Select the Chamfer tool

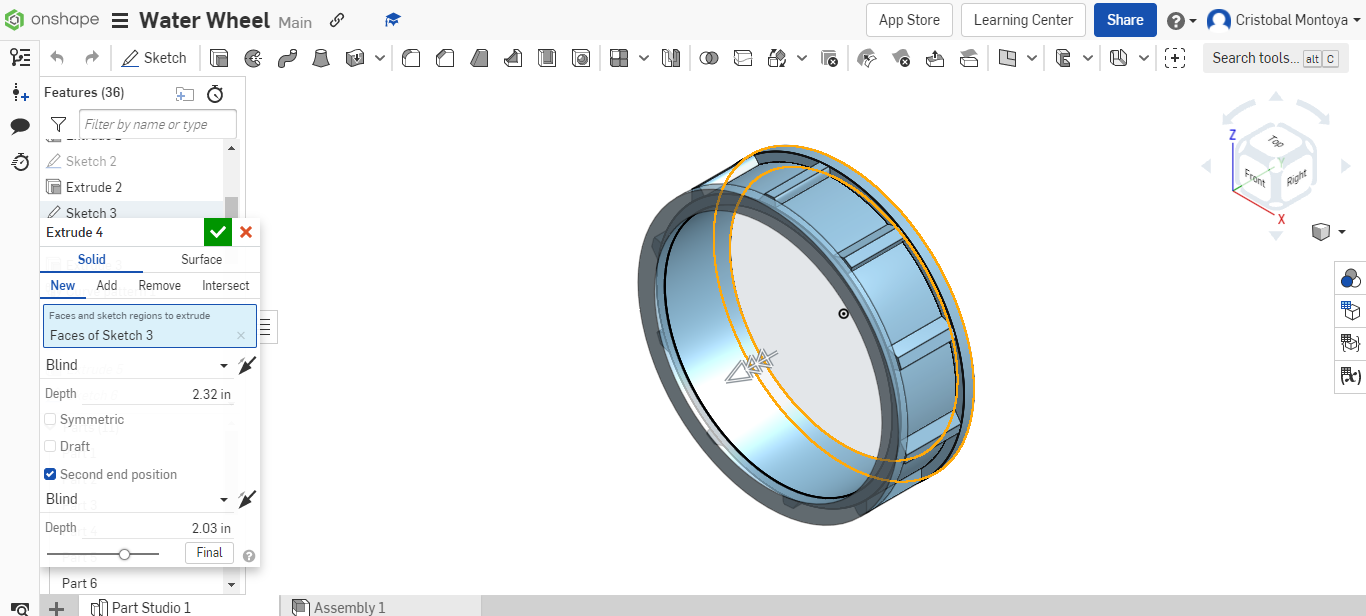click(445, 57)
